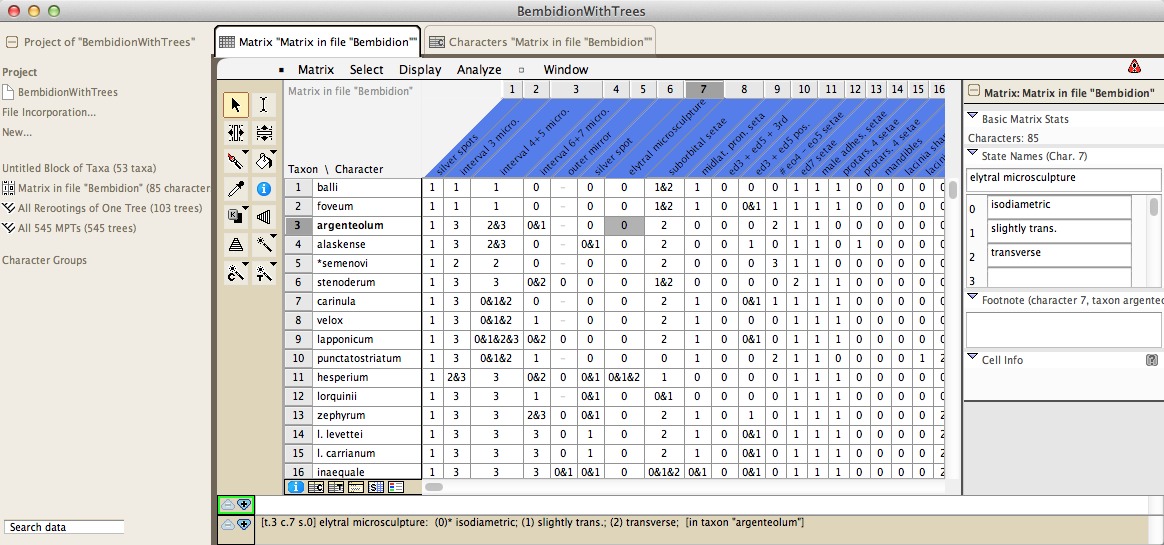Open the Analyze menu

pyautogui.click(x=479, y=70)
